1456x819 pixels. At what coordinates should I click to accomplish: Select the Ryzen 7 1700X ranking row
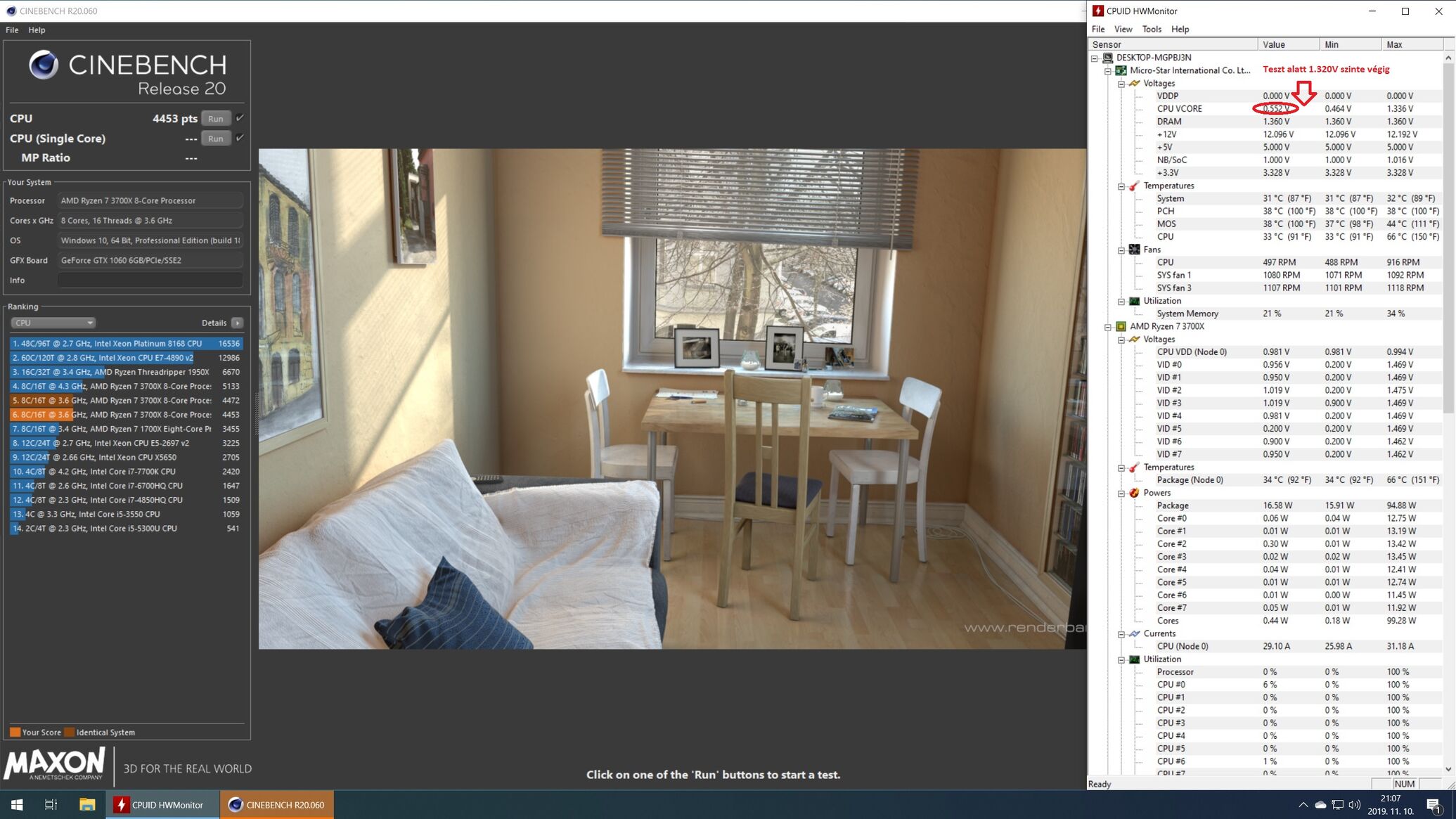(x=127, y=429)
